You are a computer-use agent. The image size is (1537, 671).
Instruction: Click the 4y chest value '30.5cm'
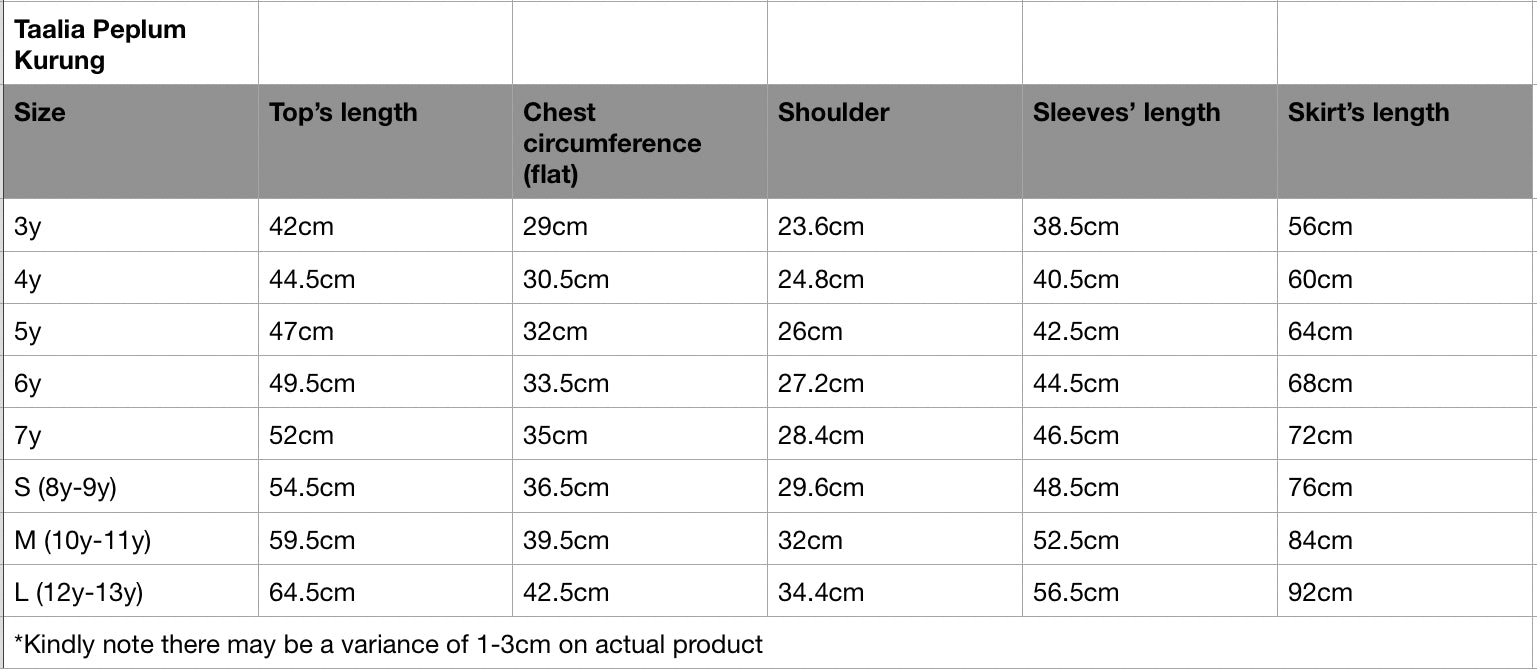(565, 280)
